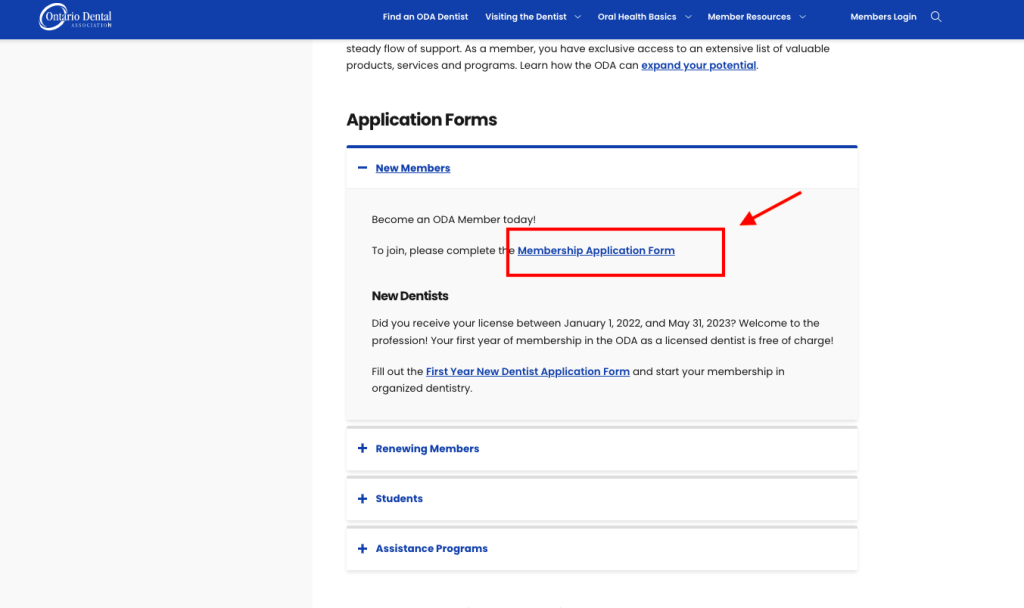
Task: Click the Students accordion heading
Action: (x=399, y=498)
